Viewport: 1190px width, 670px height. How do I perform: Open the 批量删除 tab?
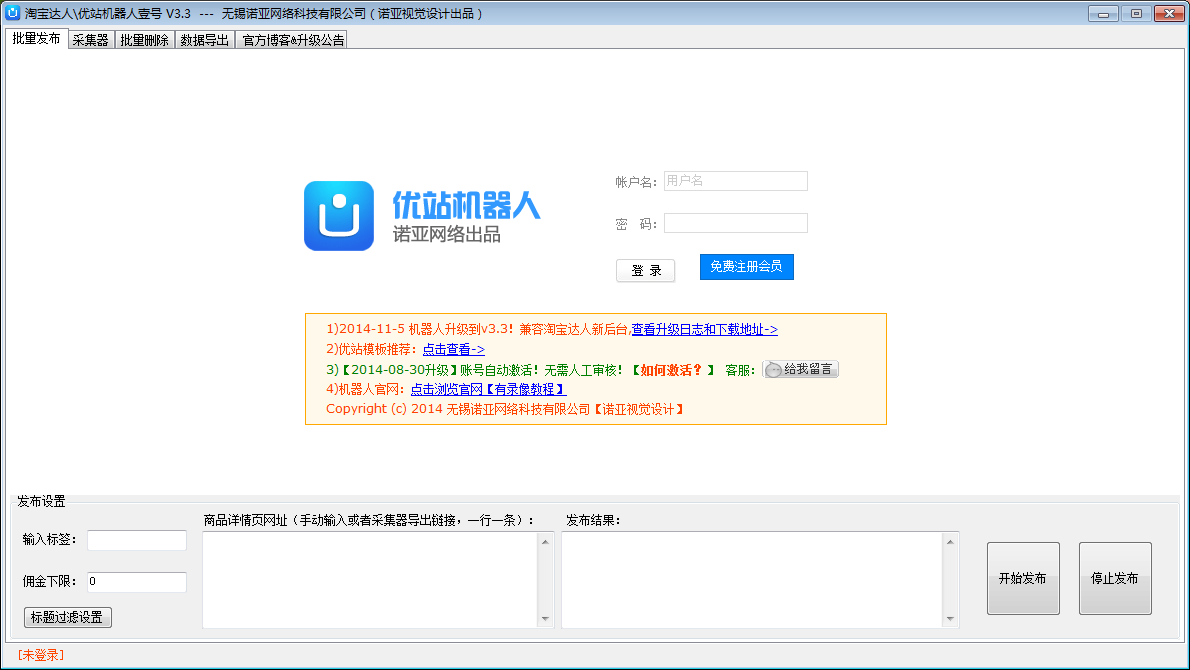point(144,40)
